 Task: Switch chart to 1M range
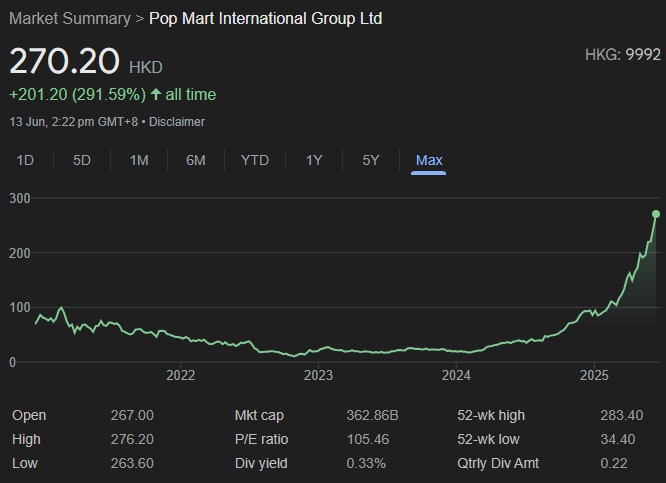click(139, 160)
